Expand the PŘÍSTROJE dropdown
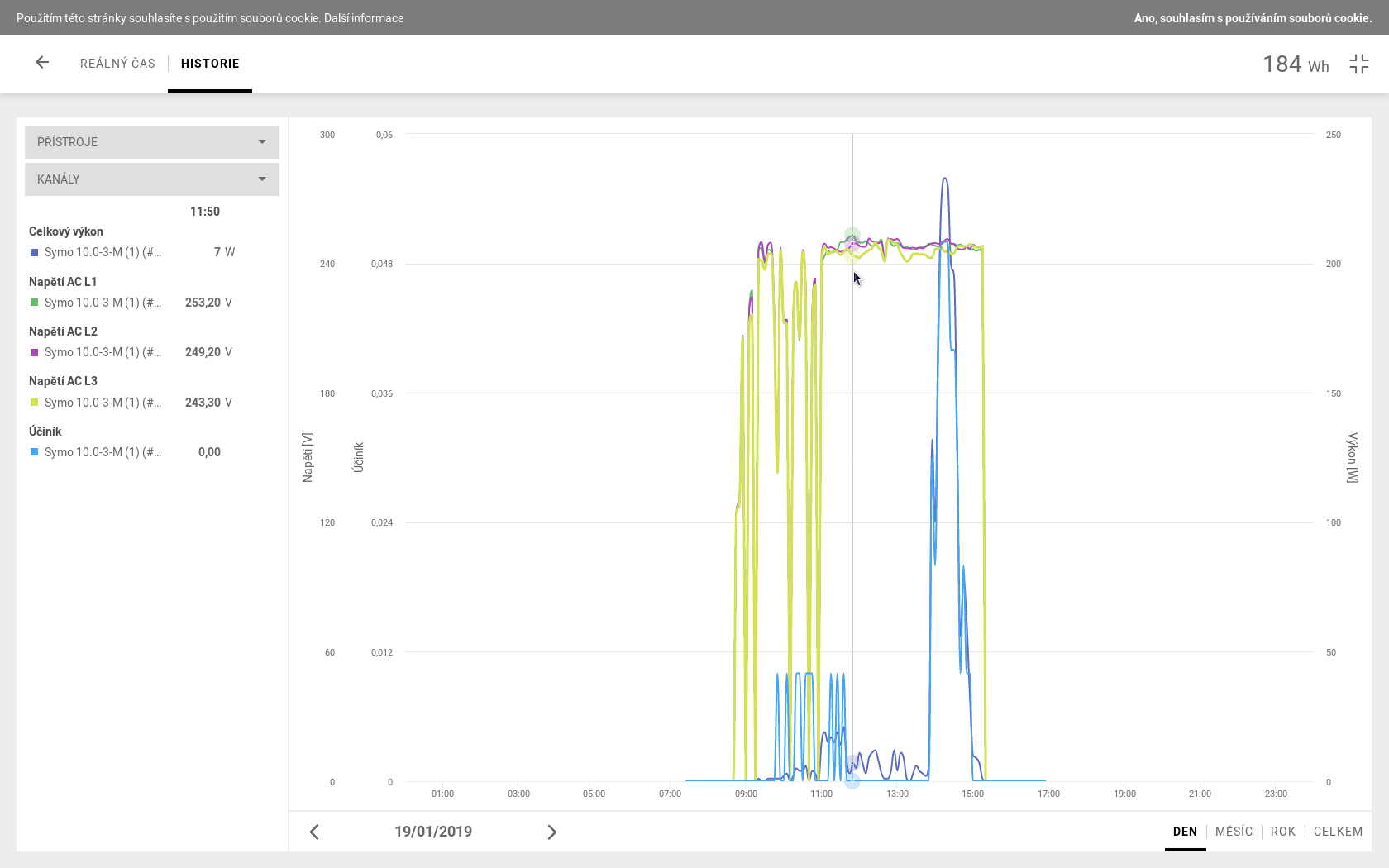The image size is (1389, 868). (x=152, y=142)
